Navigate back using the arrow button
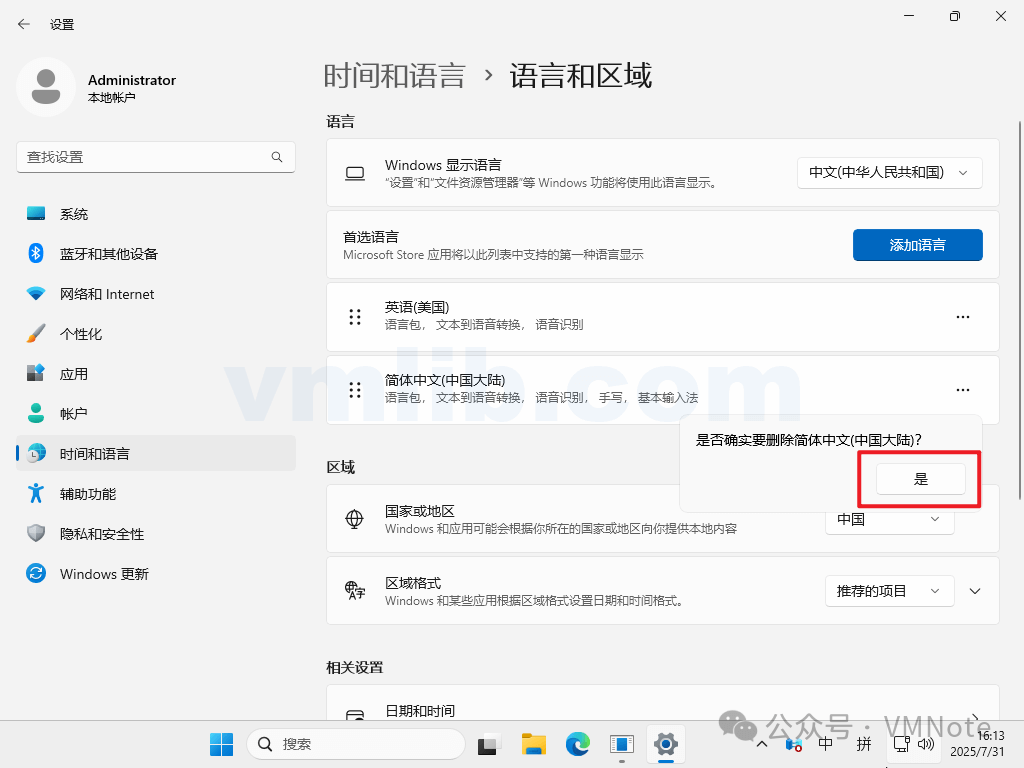Viewport: 1024px width, 768px height. [23, 24]
